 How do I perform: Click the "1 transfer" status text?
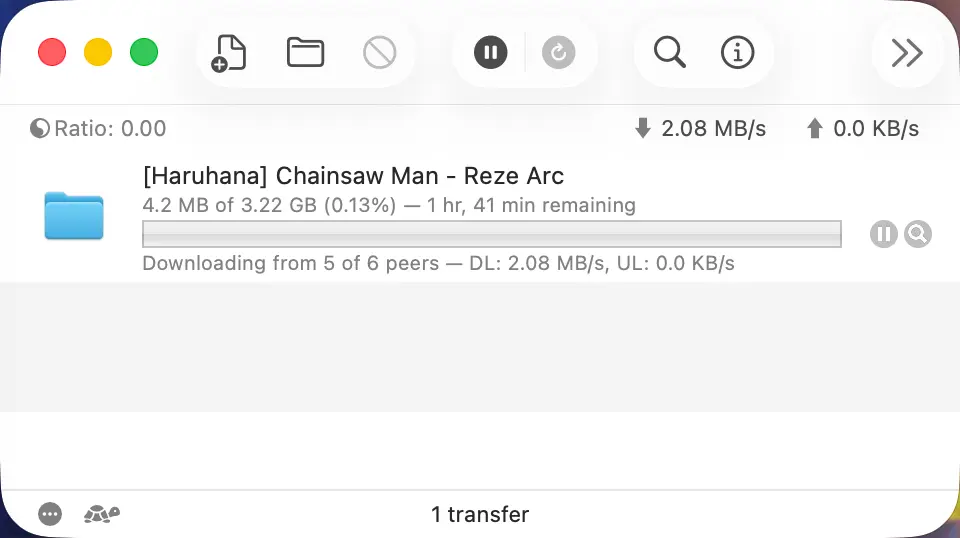480,514
